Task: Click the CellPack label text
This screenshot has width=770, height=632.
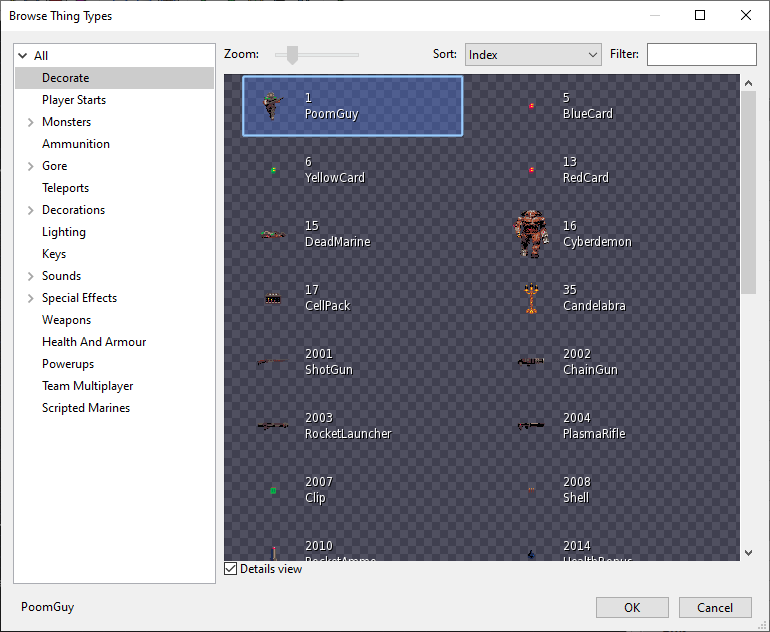Action: click(328, 305)
